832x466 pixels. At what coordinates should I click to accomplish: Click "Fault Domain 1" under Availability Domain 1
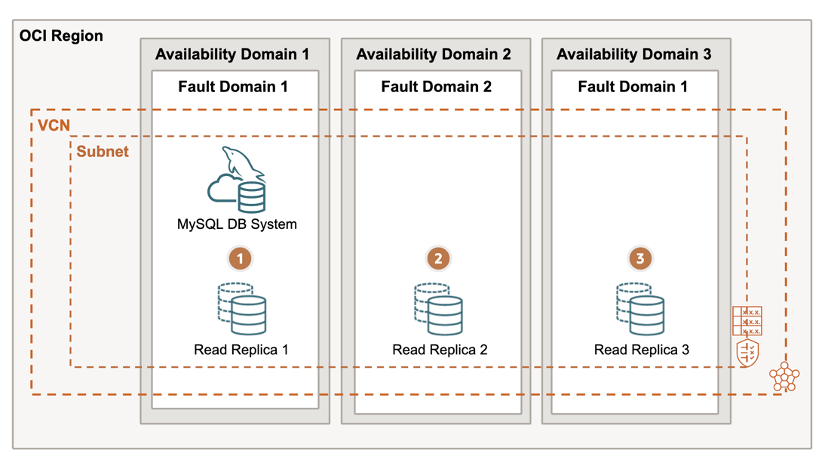[233, 87]
